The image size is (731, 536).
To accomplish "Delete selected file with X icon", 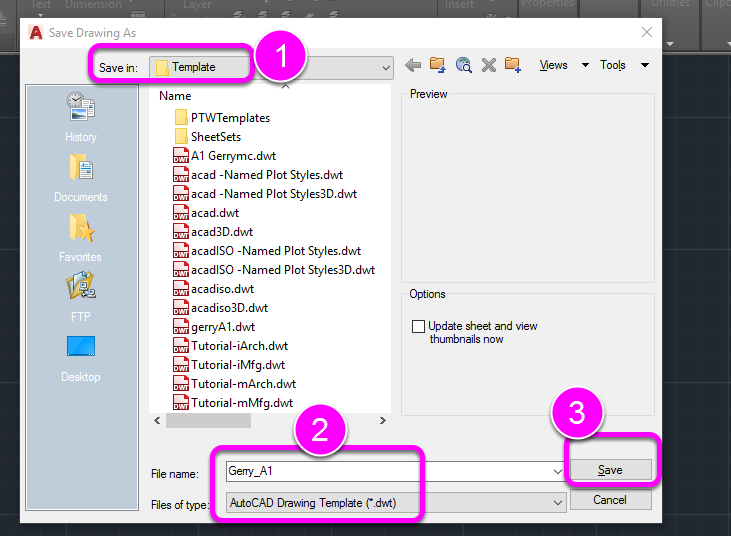I will [489, 65].
